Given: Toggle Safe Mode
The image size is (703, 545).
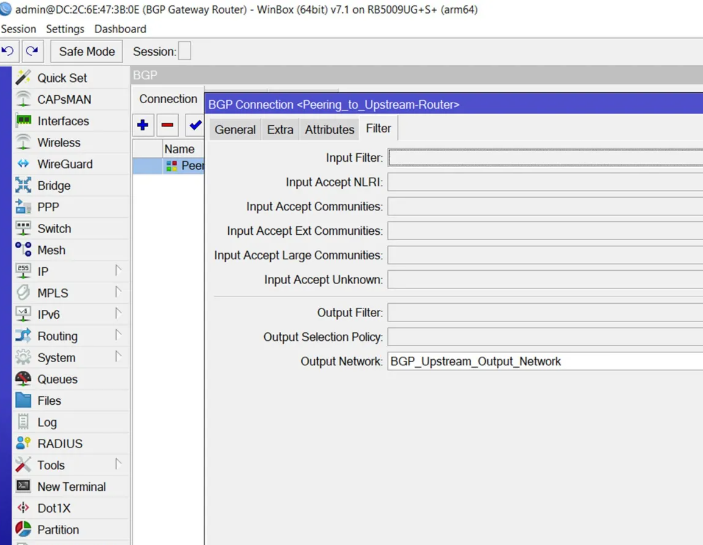Looking at the screenshot, I should 87,52.
